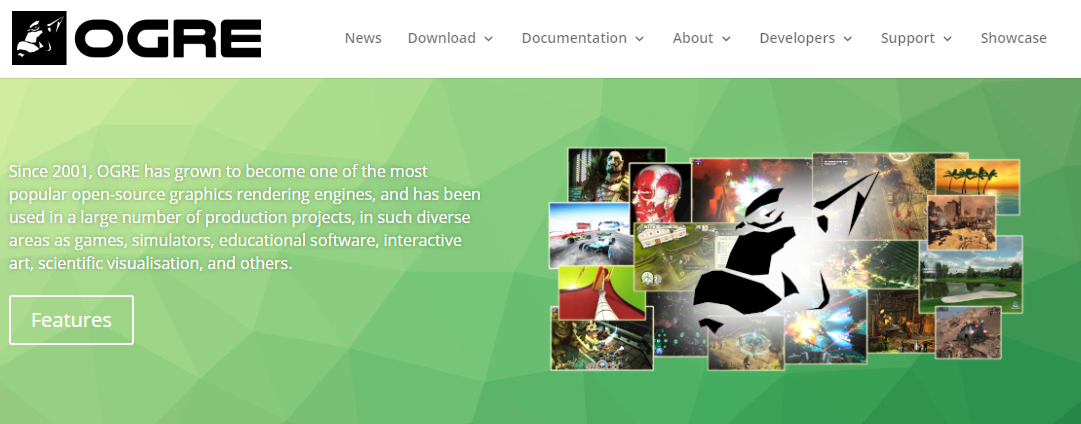Click the racing cars screenshot
The height and width of the screenshot is (424, 1081).
[590, 234]
